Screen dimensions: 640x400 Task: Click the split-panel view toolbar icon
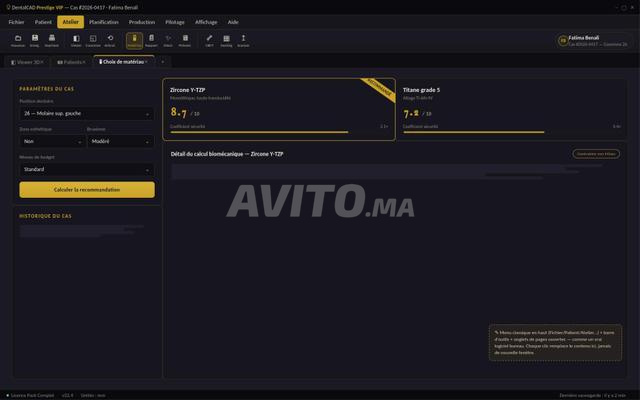(76, 40)
